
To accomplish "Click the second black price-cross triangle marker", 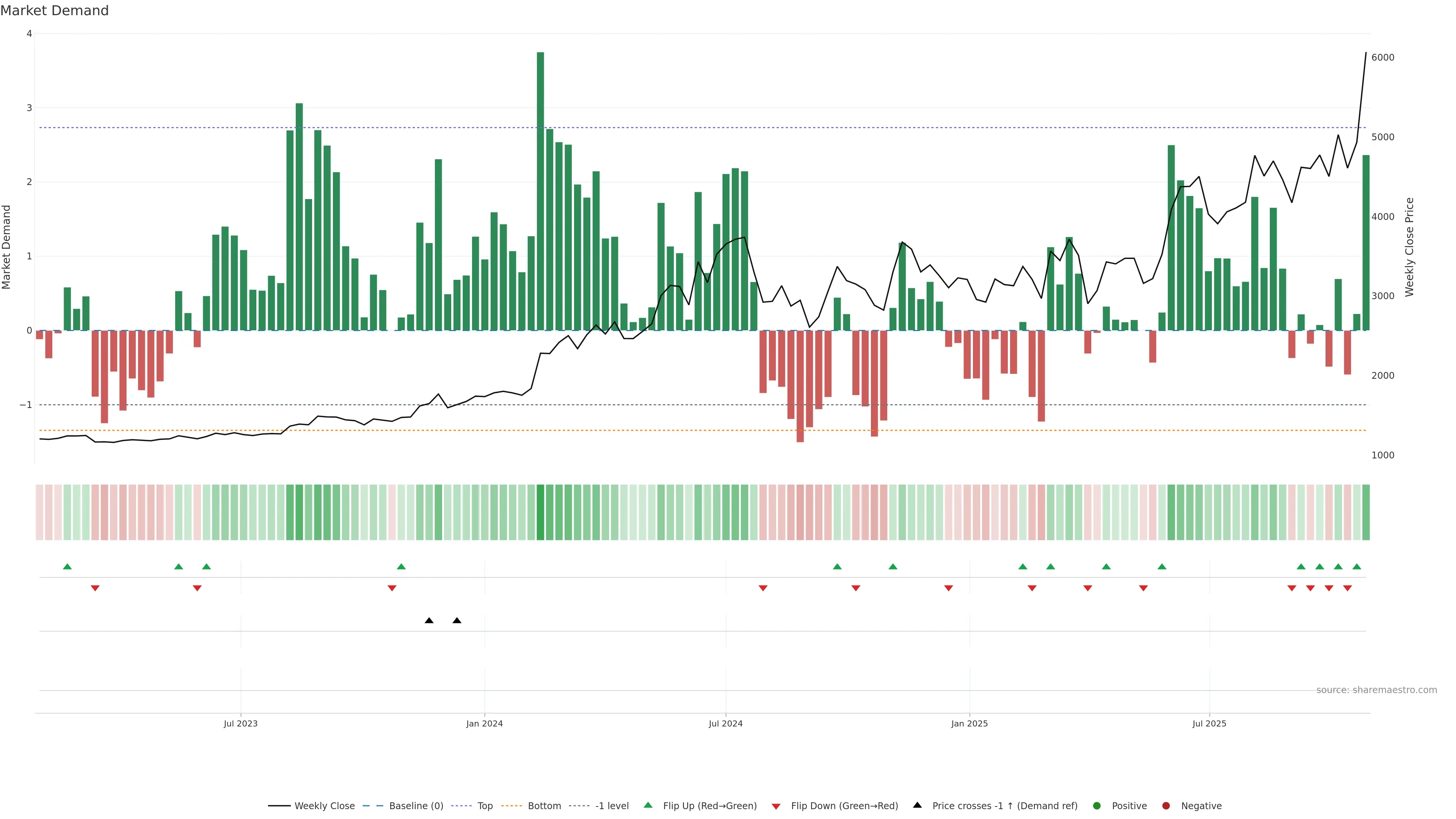I will (457, 621).
